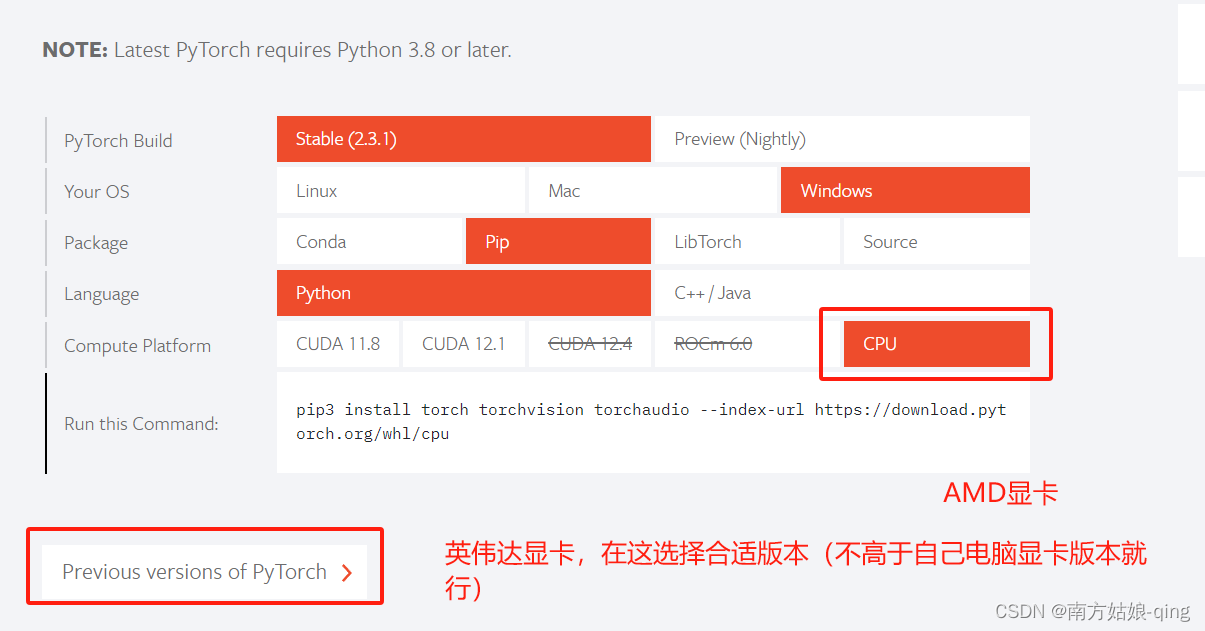Screen dimensions: 1205x631
Task: Click the Package row label
Action: tap(96, 243)
